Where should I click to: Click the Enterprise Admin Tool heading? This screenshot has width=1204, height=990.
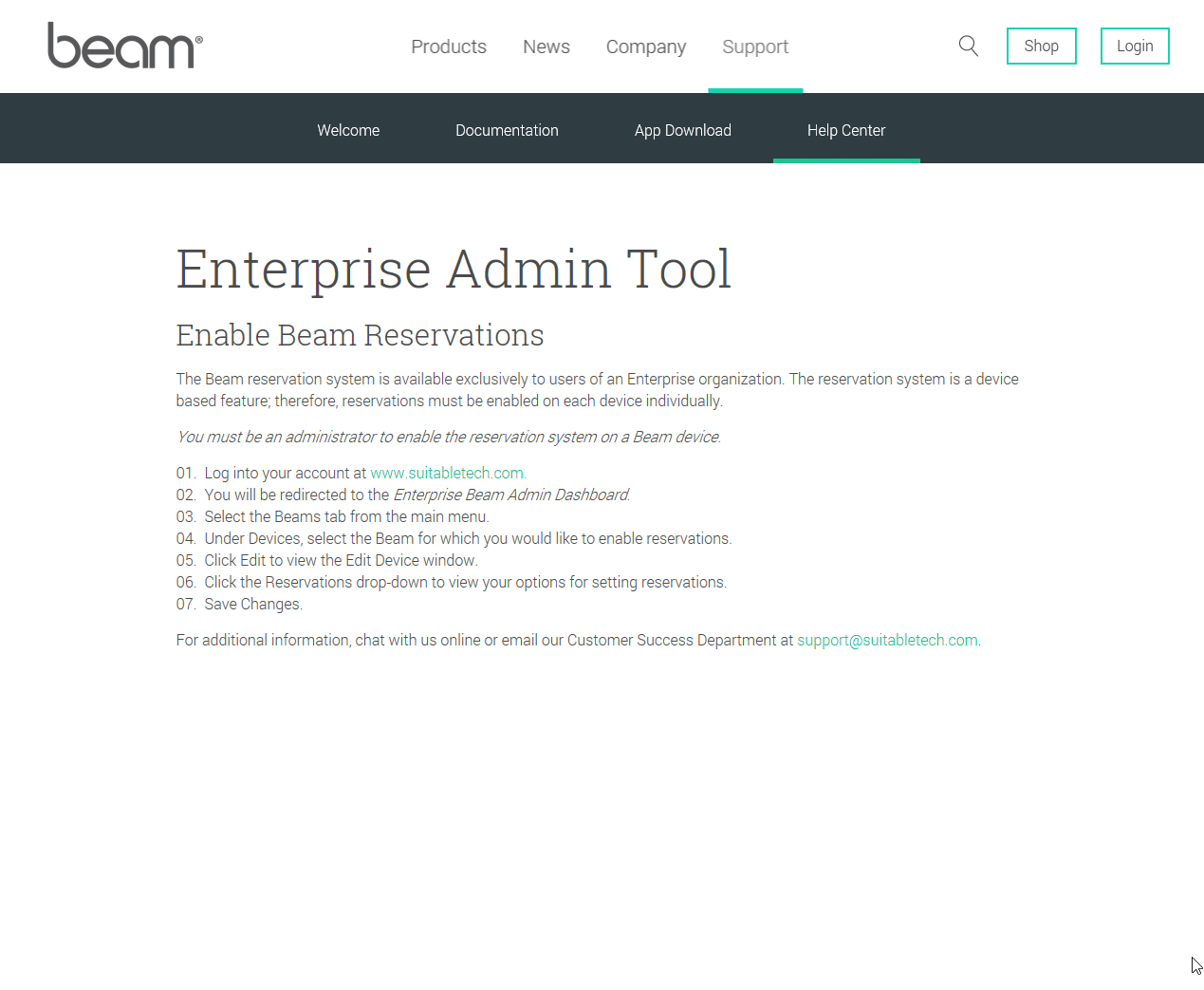454,269
